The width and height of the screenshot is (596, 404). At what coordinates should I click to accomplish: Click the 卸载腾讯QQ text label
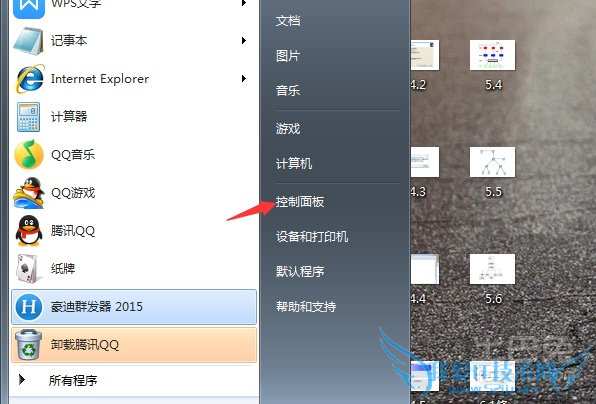[85, 345]
